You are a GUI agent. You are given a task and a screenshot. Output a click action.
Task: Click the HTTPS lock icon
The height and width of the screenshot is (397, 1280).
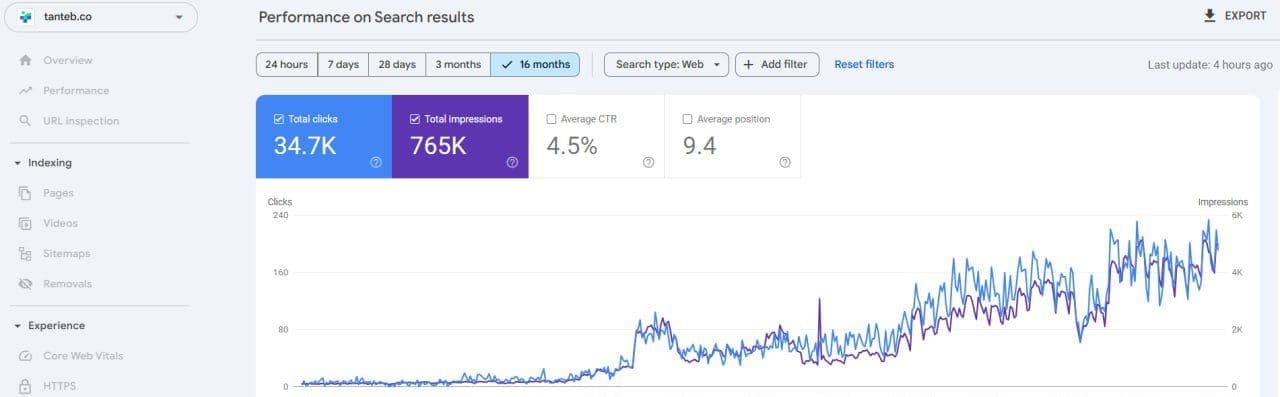(25, 386)
